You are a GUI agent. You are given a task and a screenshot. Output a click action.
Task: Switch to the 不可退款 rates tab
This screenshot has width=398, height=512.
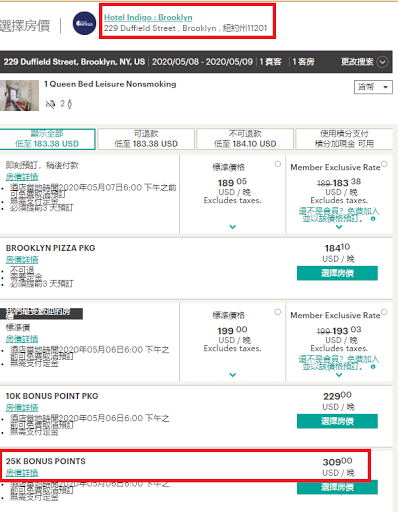pos(245,139)
